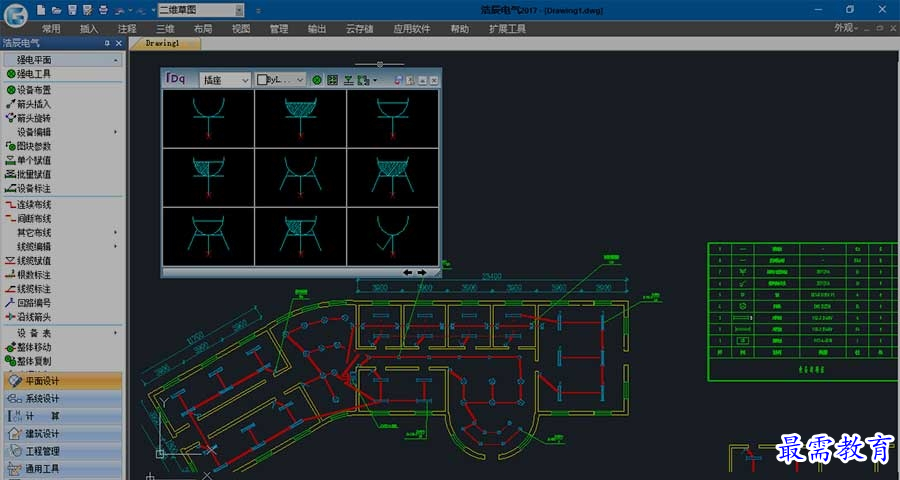900x480 pixels.
Task: Launch the 设备布置 tool
Action: click(x=28, y=90)
